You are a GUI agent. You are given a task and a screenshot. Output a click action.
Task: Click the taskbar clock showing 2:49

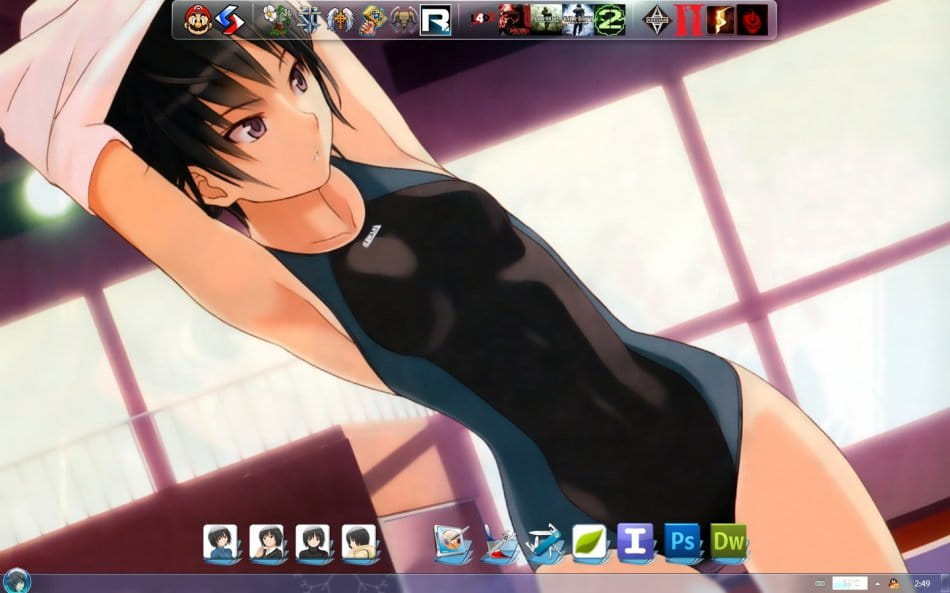point(922,583)
